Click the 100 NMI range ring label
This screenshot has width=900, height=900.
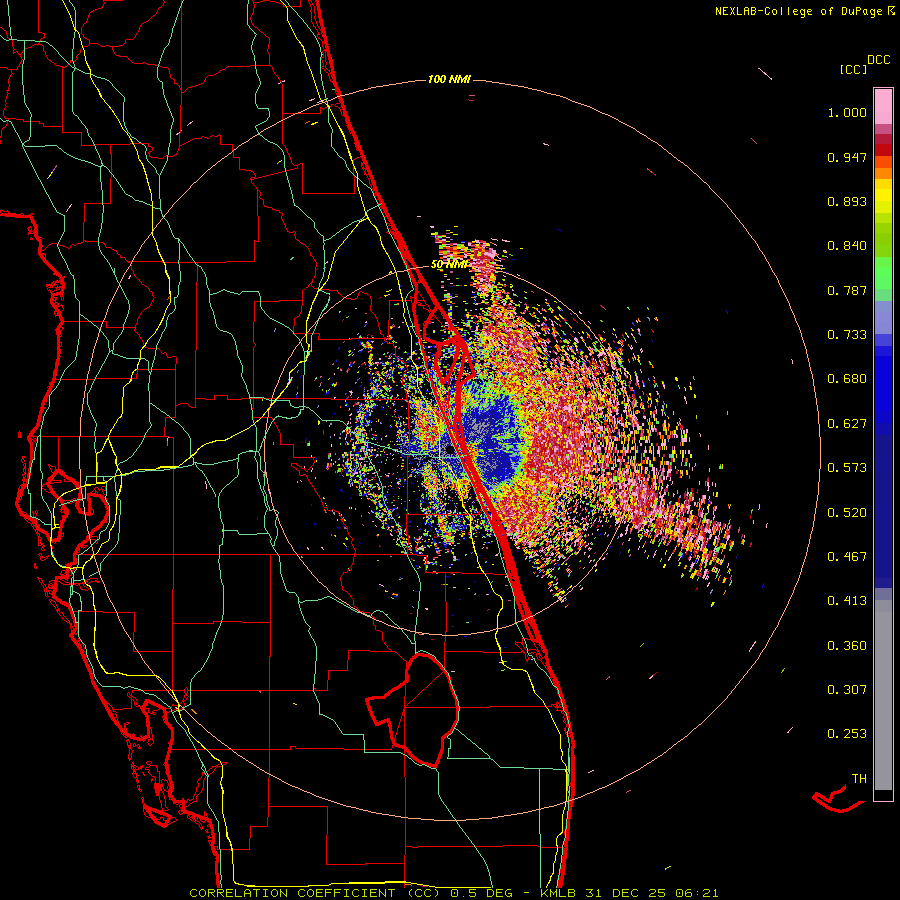click(x=449, y=79)
